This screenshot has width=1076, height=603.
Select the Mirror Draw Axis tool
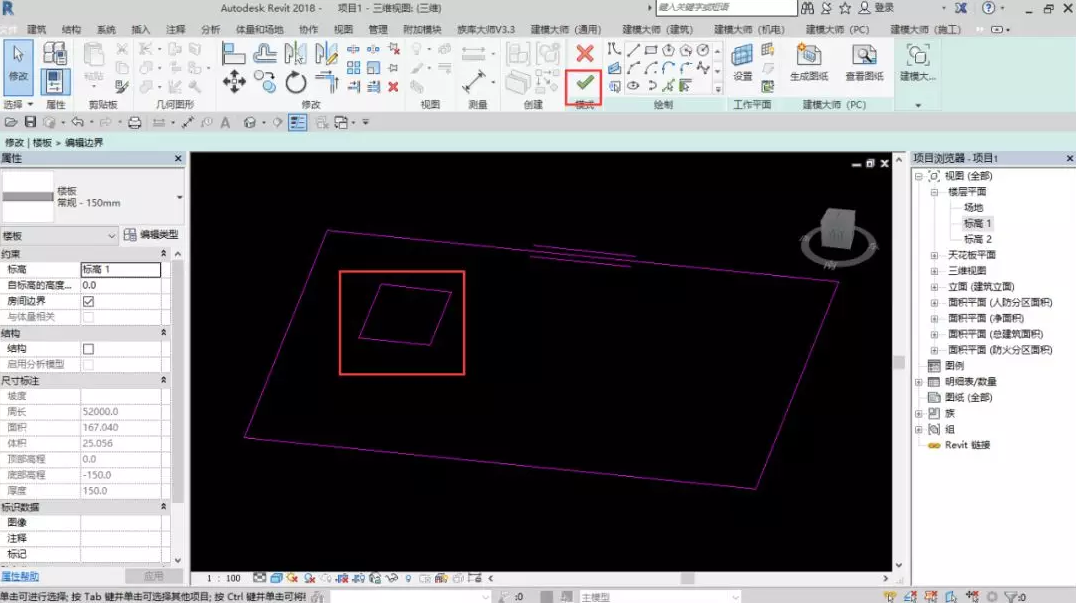[x=327, y=53]
